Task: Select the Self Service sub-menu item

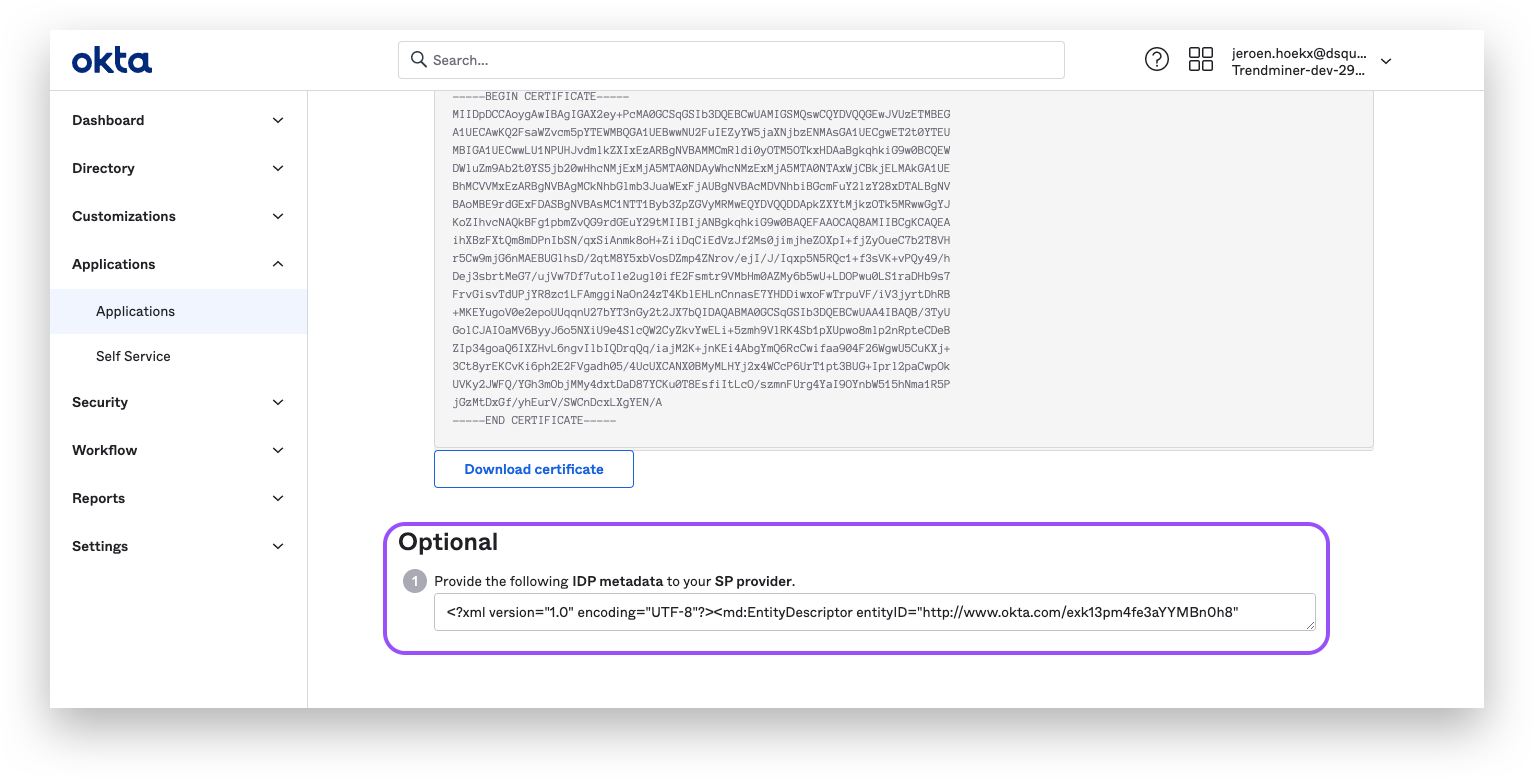Action: 133,356
